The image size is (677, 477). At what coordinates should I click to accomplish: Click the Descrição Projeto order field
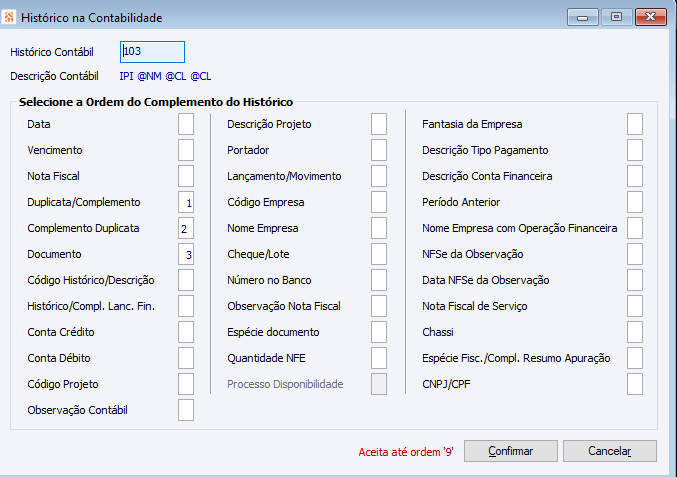pyautogui.click(x=379, y=124)
